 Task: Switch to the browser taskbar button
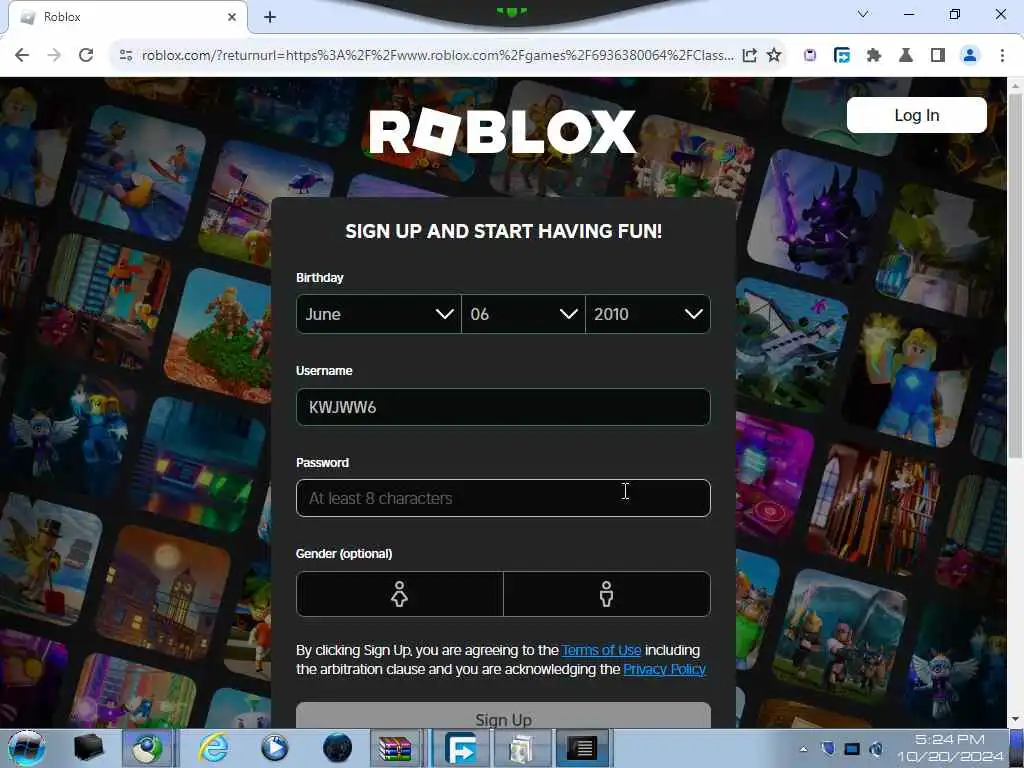click(148, 748)
